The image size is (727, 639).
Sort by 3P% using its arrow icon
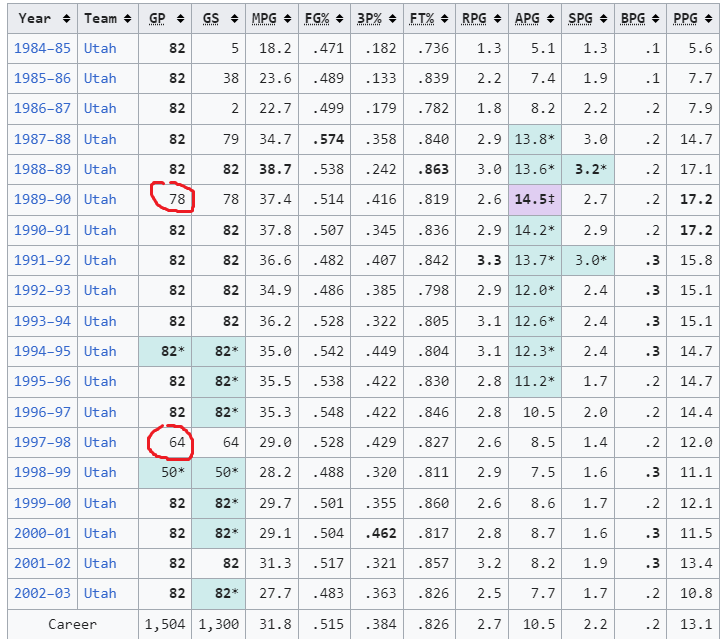393,19
